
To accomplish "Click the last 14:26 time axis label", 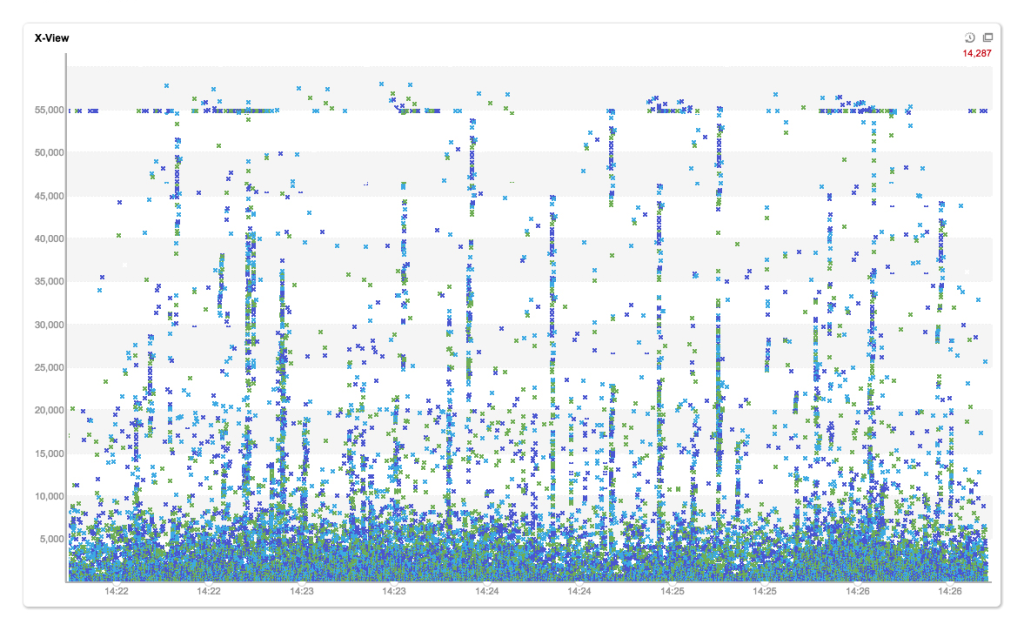I will pos(950,592).
